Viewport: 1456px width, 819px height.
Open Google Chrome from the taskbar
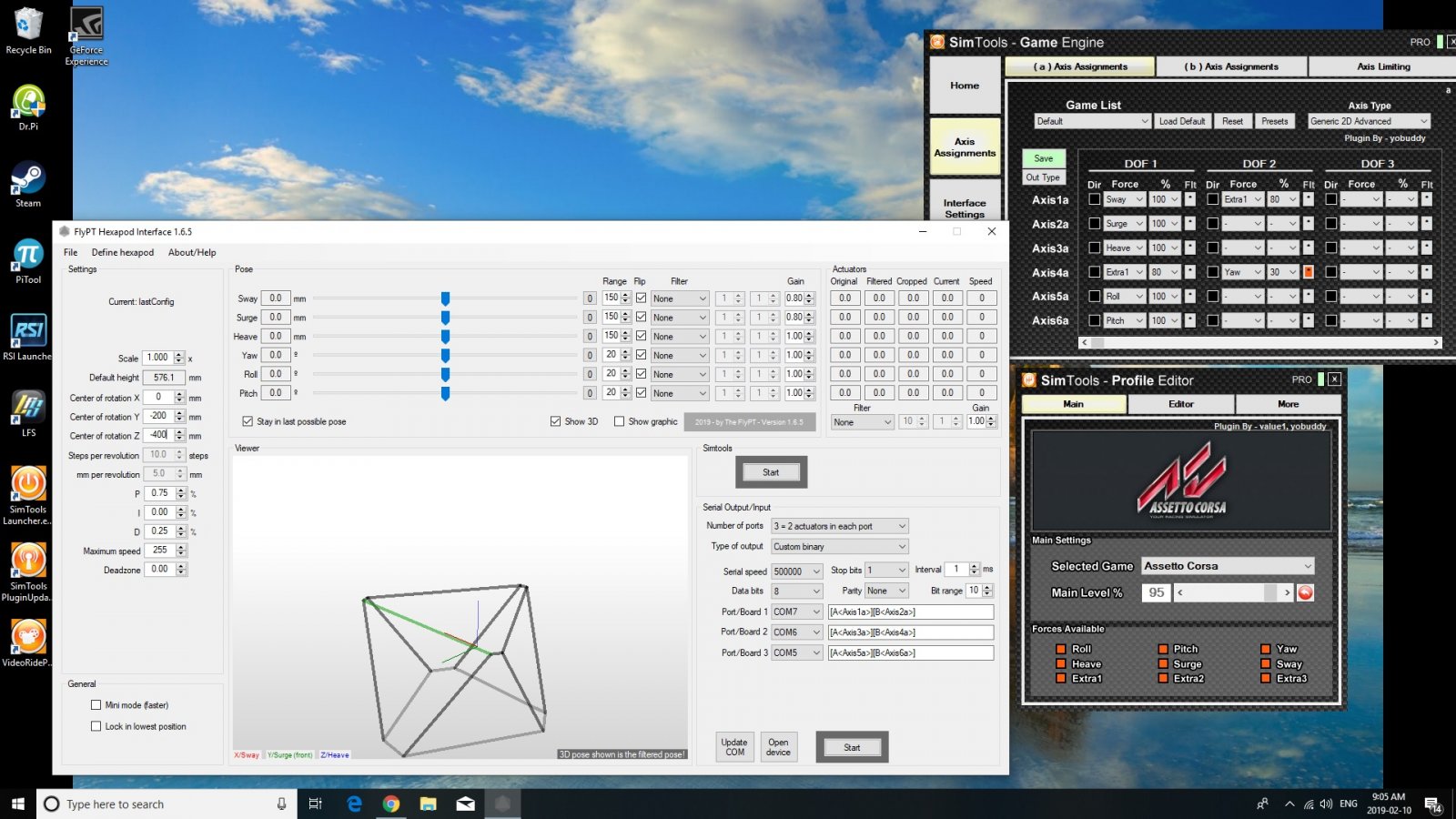391,804
